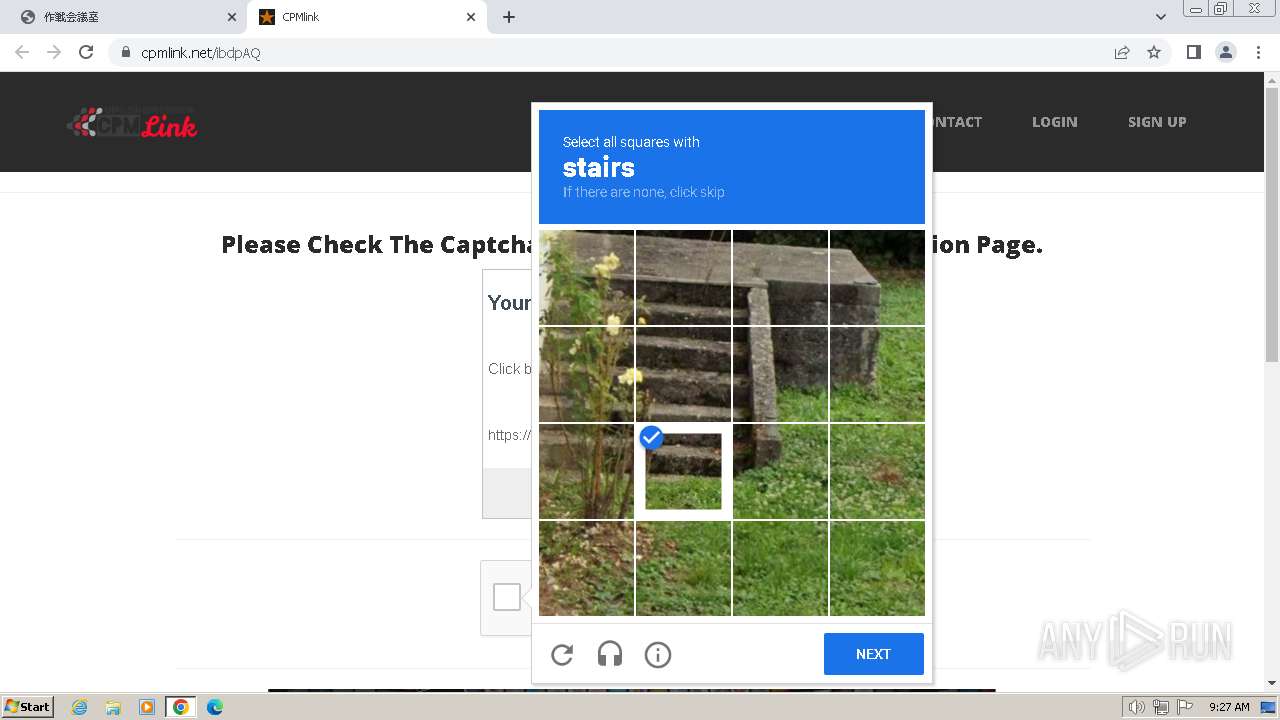Open Action Center flag icon

pyautogui.click(x=1184, y=707)
